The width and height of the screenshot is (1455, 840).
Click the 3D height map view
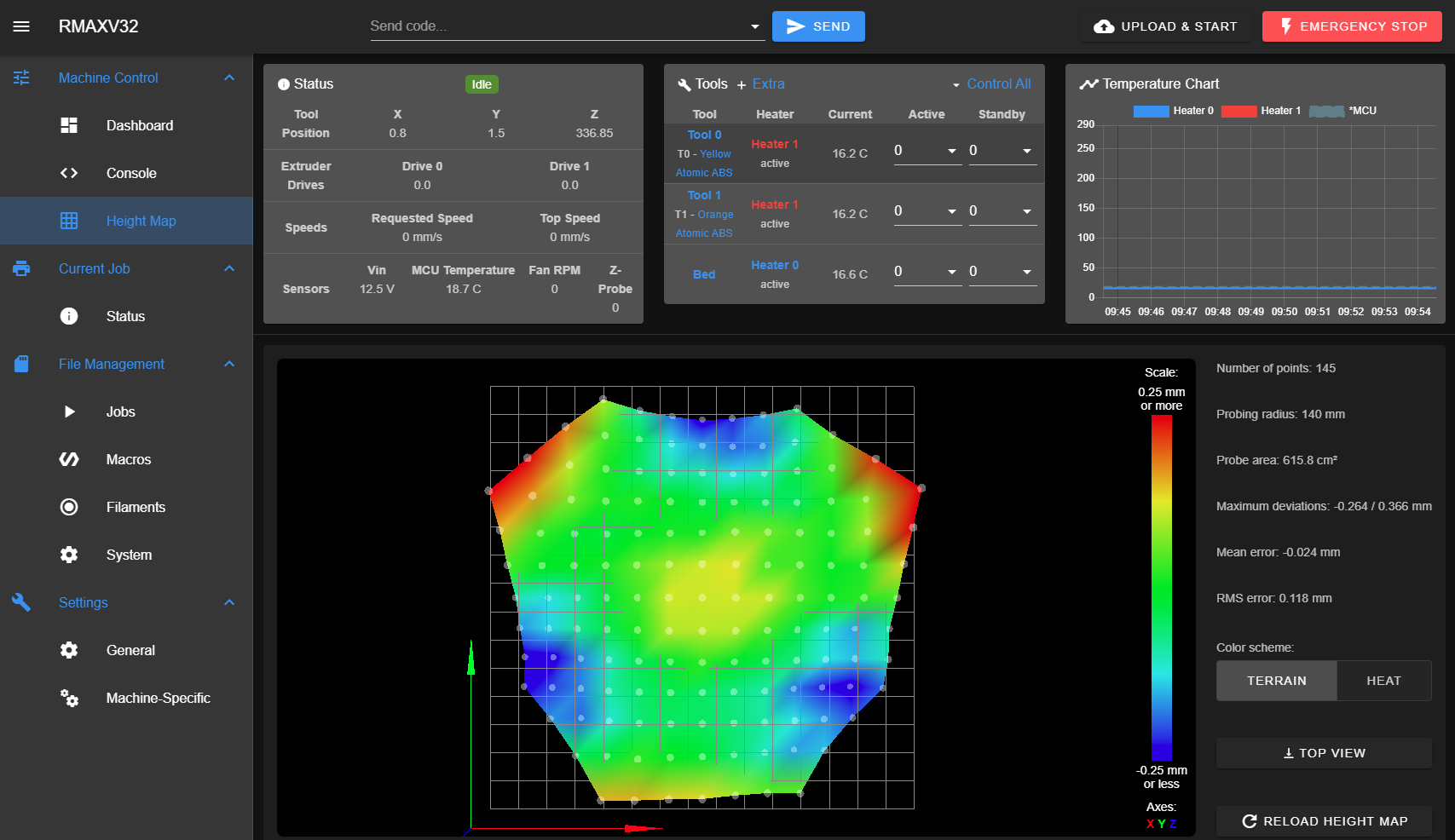tap(736, 597)
